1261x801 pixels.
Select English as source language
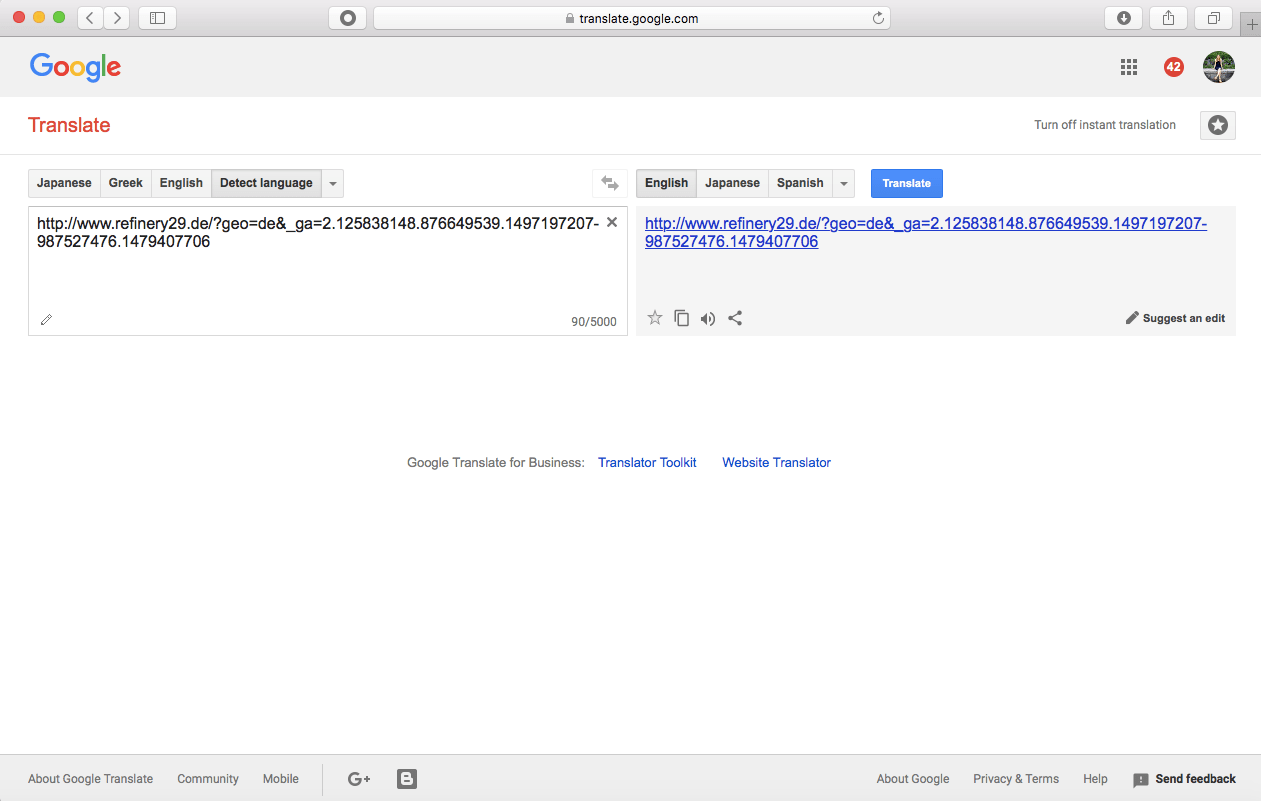[x=181, y=183]
